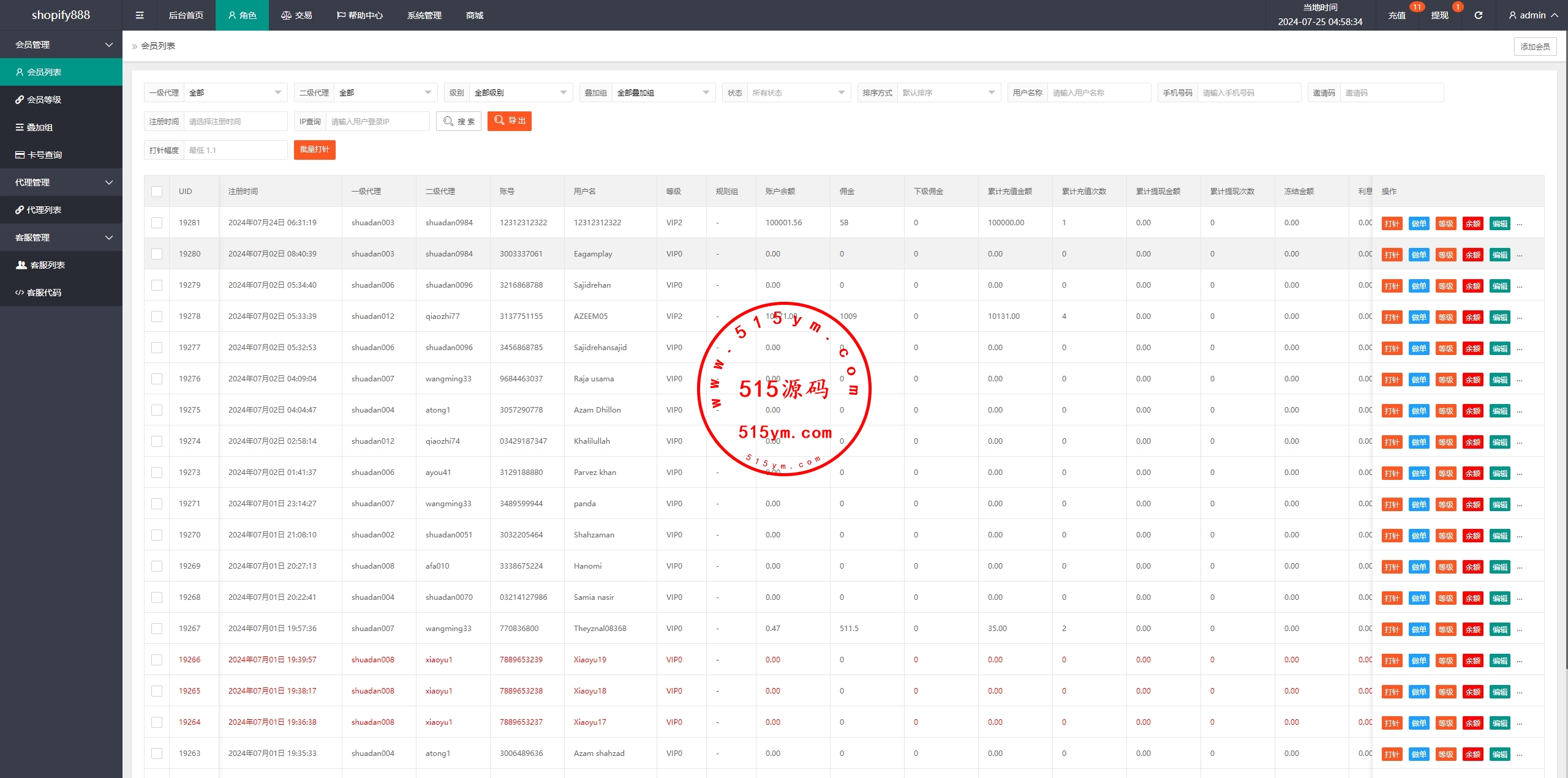Screen dimensions: 1568x778
Task: Click the 充值 notification badge item
Action: (x=1397, y=15)
